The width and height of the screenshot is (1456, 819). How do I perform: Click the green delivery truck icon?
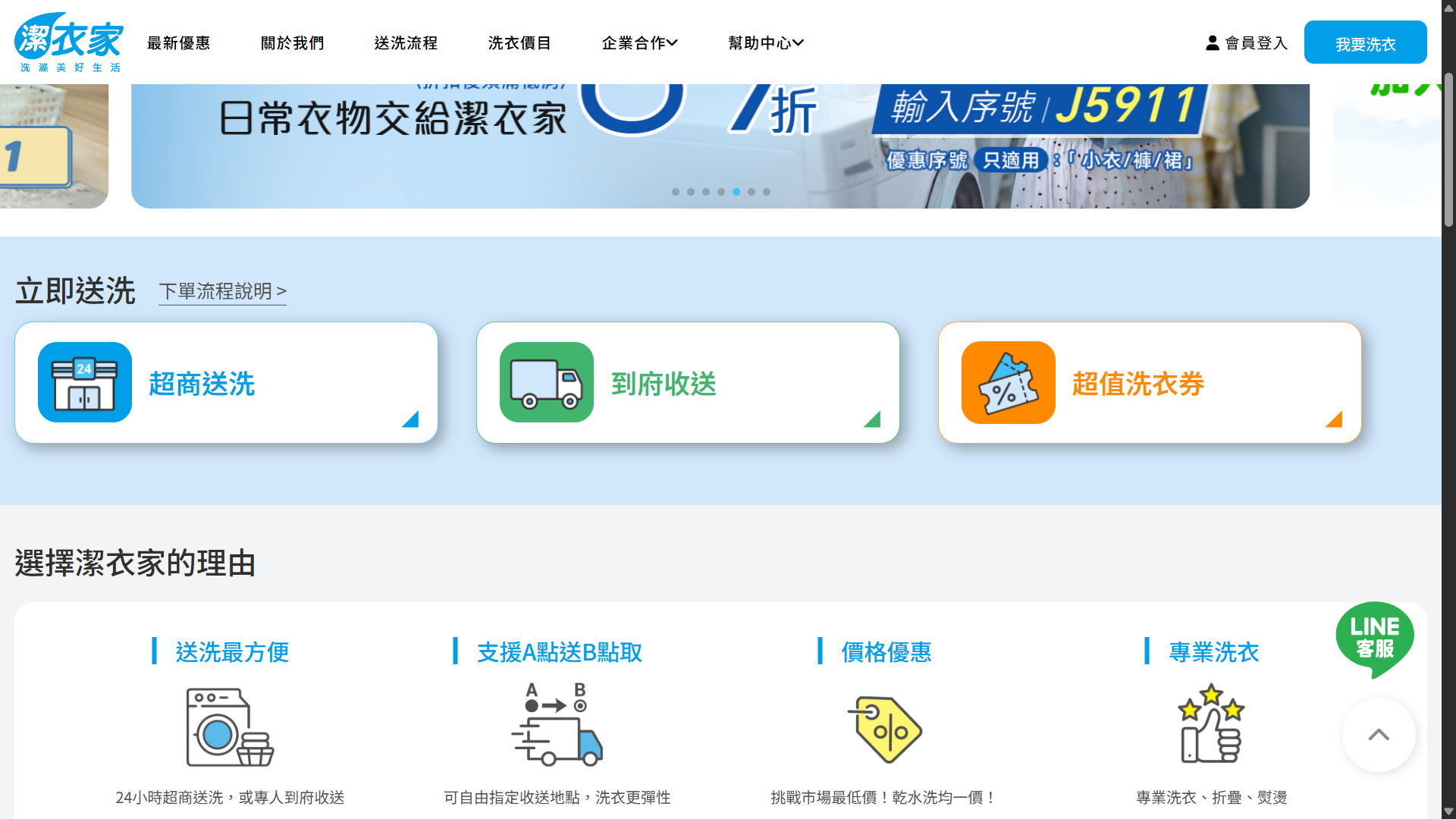click(546, 382)
